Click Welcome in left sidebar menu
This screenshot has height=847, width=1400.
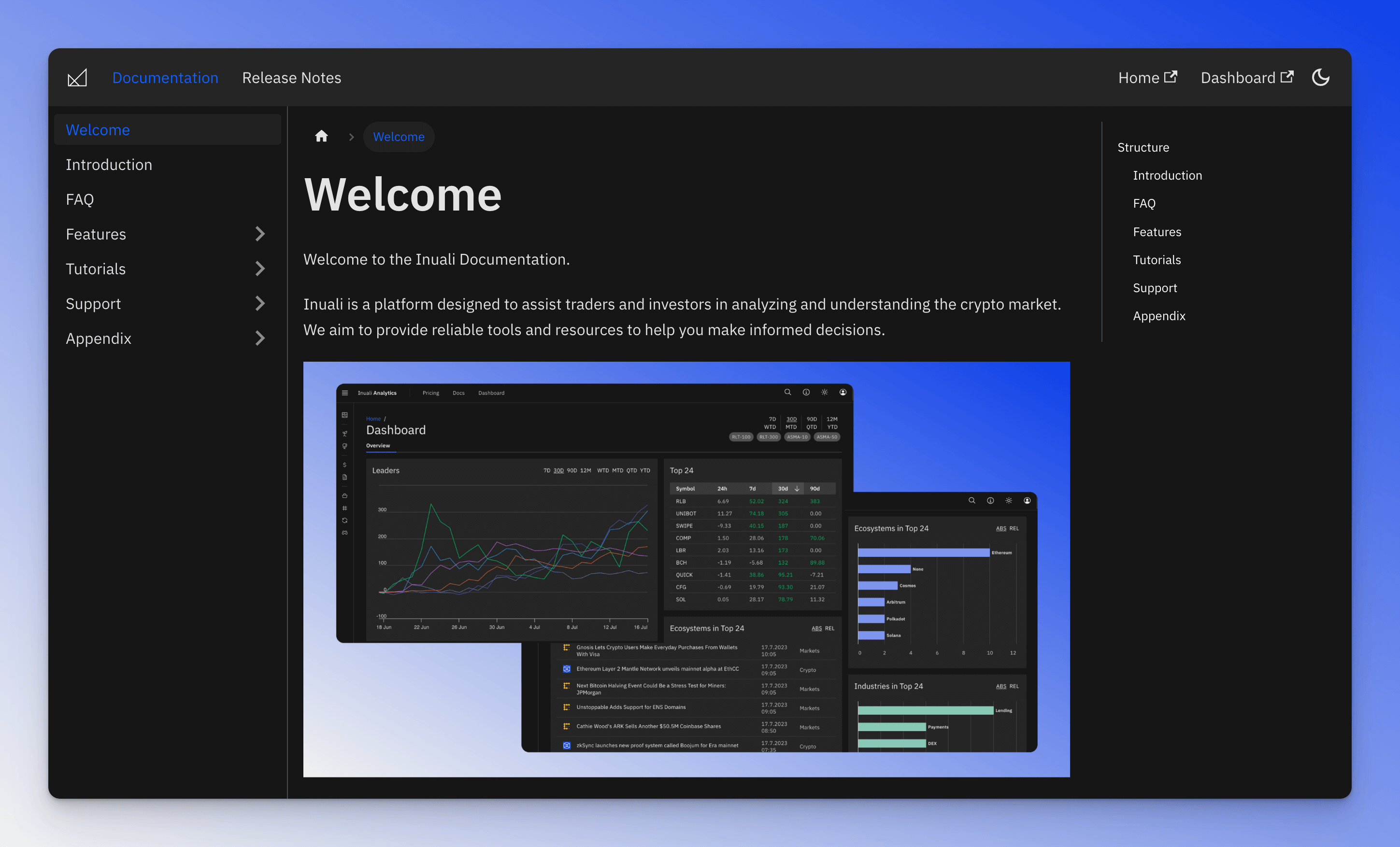97,129
